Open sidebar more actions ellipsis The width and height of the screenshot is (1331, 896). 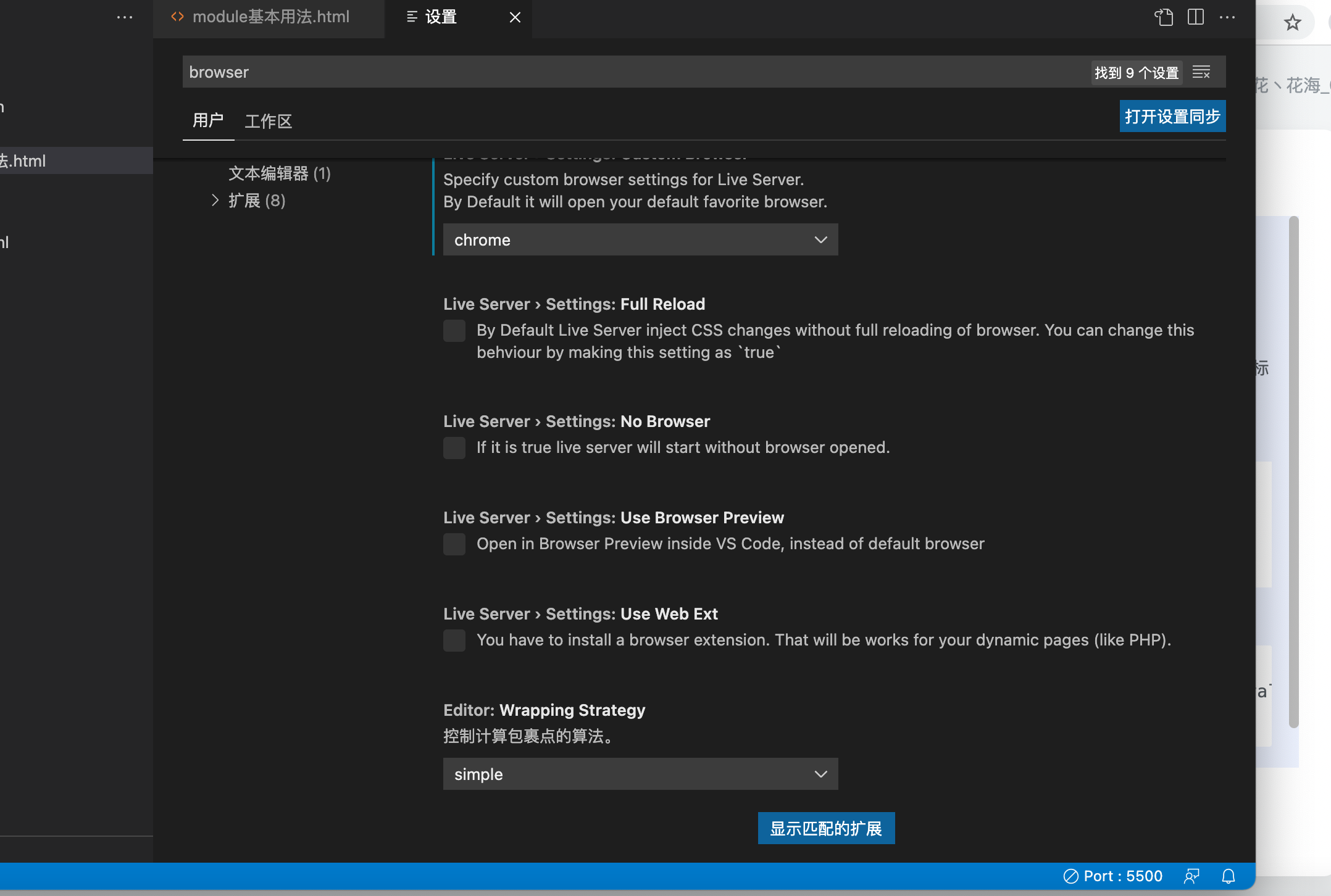125,17
